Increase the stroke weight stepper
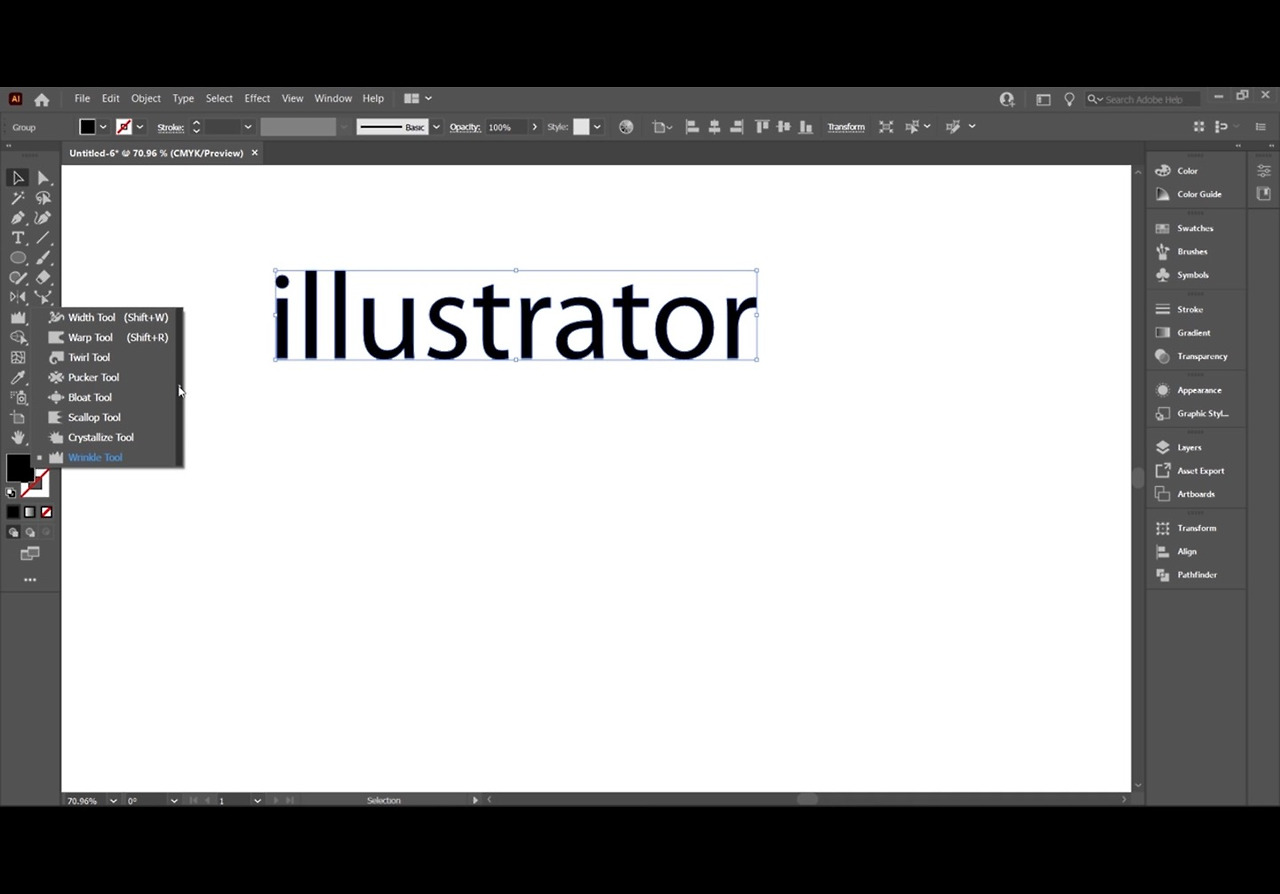The width and height of the screenshot is (1280, 894). point(196,123)
